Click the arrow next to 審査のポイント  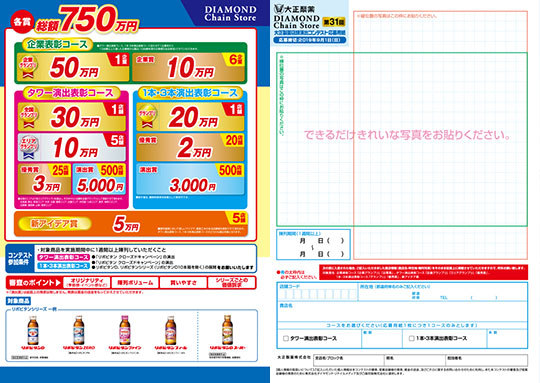point(58,283)
